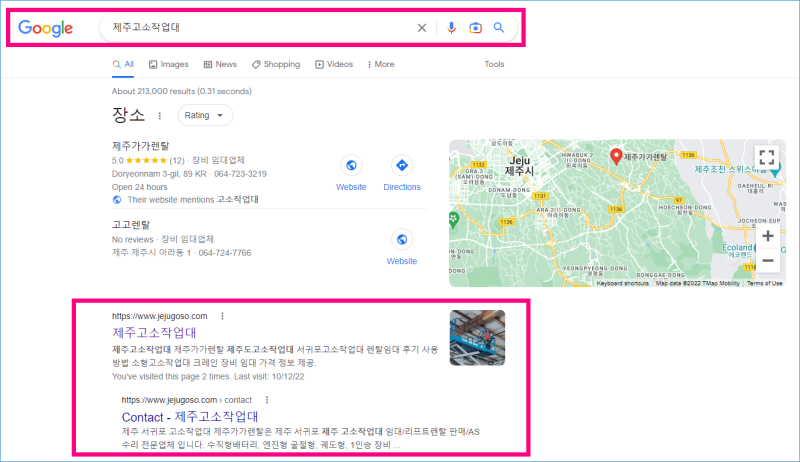Viewport: 800px width, 462px height.
Task: Zoom out on the map
Action: 768,261
